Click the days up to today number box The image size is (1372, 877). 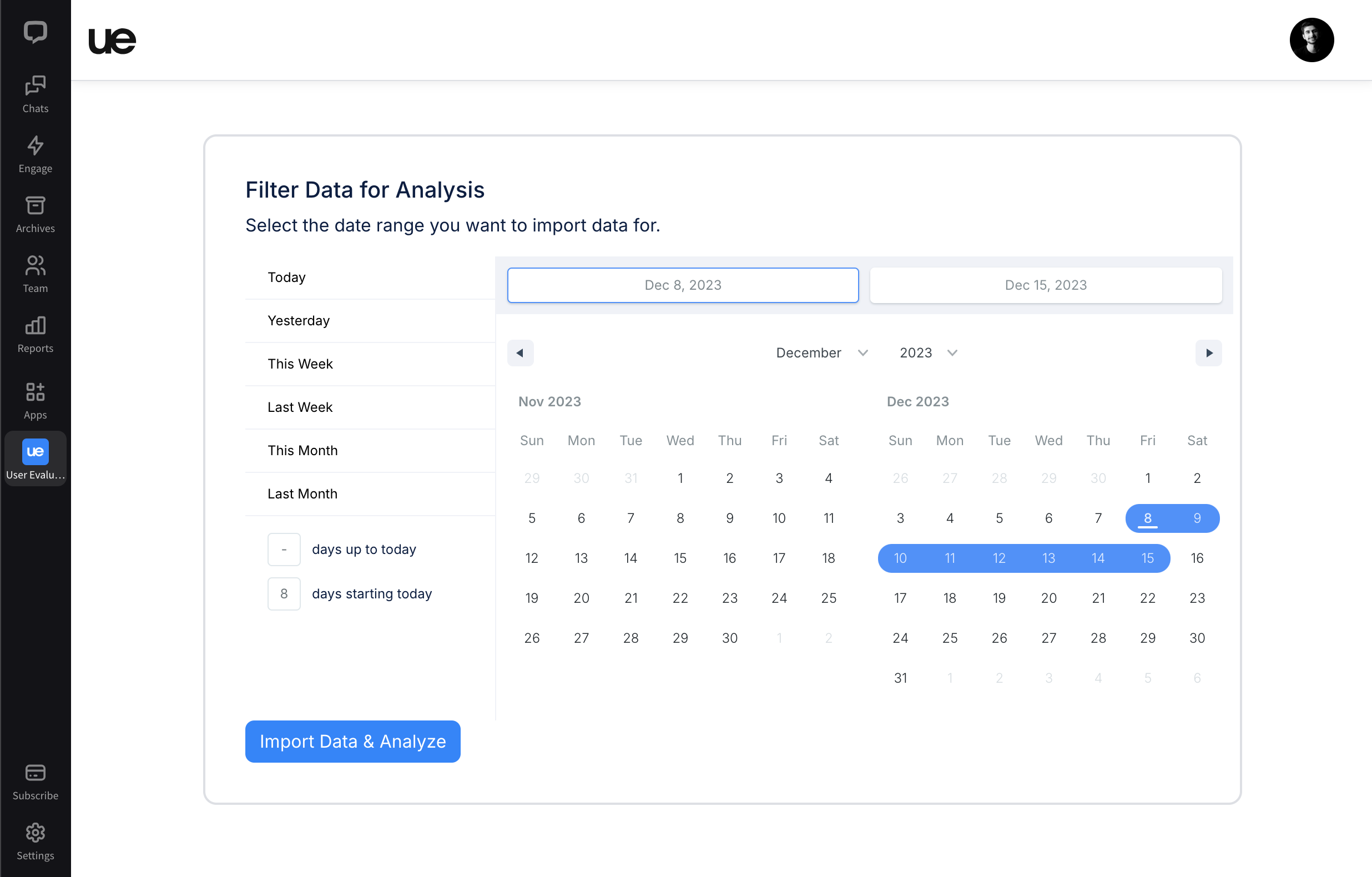pyautogui.click(x=284, y=550)
